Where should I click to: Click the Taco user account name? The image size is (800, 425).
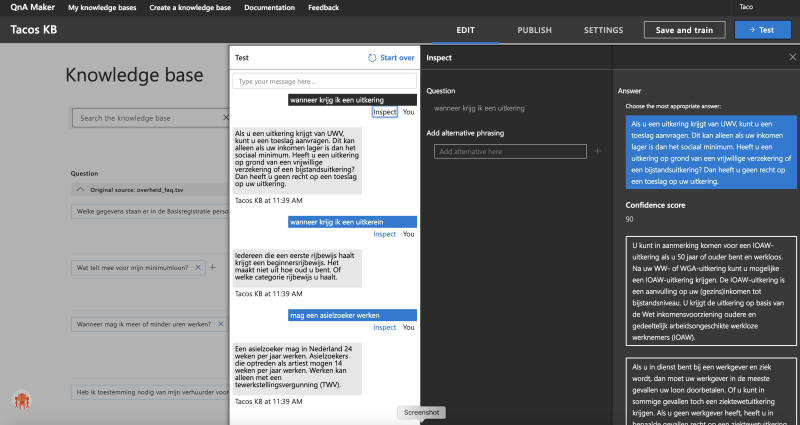[746, 7]
